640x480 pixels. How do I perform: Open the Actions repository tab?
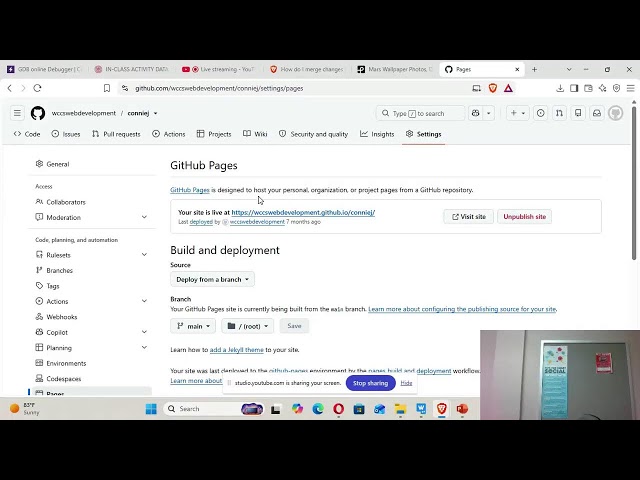pos(169,134)
